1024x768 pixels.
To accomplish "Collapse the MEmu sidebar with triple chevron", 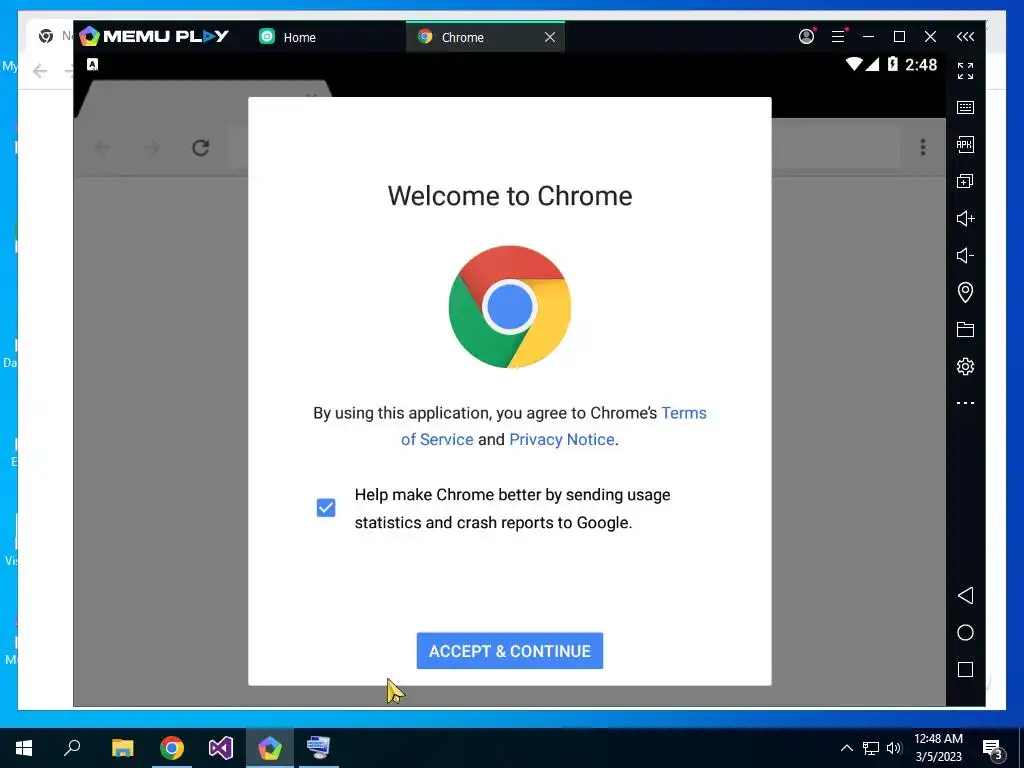I will click(x=965, y=37).
